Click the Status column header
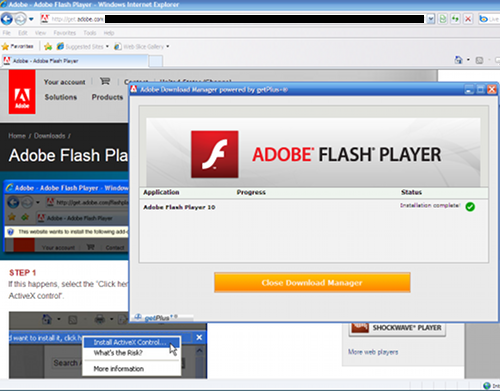Screen dimensions: 500x391 click(411, 192)
